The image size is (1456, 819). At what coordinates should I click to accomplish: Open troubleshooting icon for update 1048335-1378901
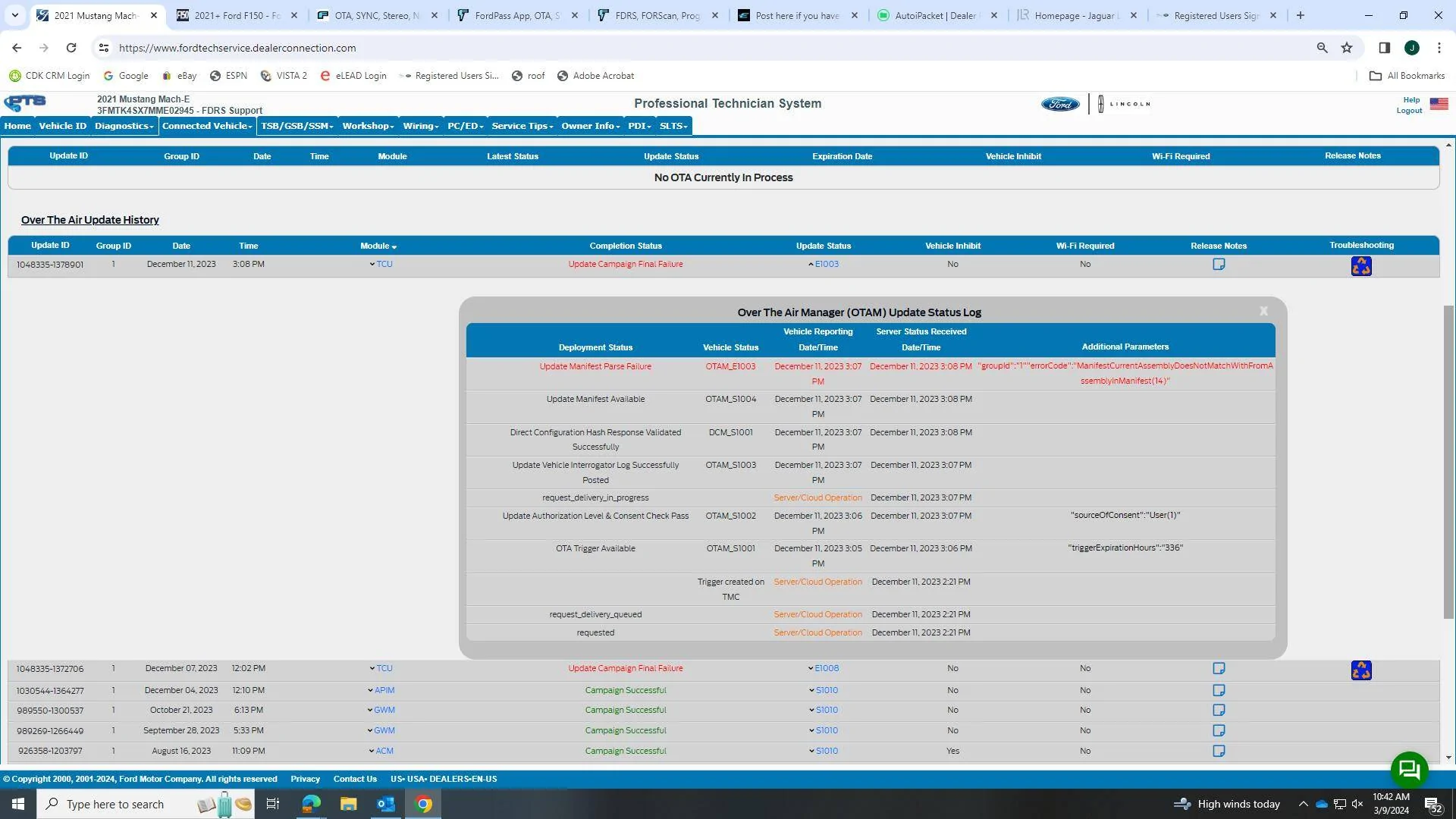[x=1361, y=266]
